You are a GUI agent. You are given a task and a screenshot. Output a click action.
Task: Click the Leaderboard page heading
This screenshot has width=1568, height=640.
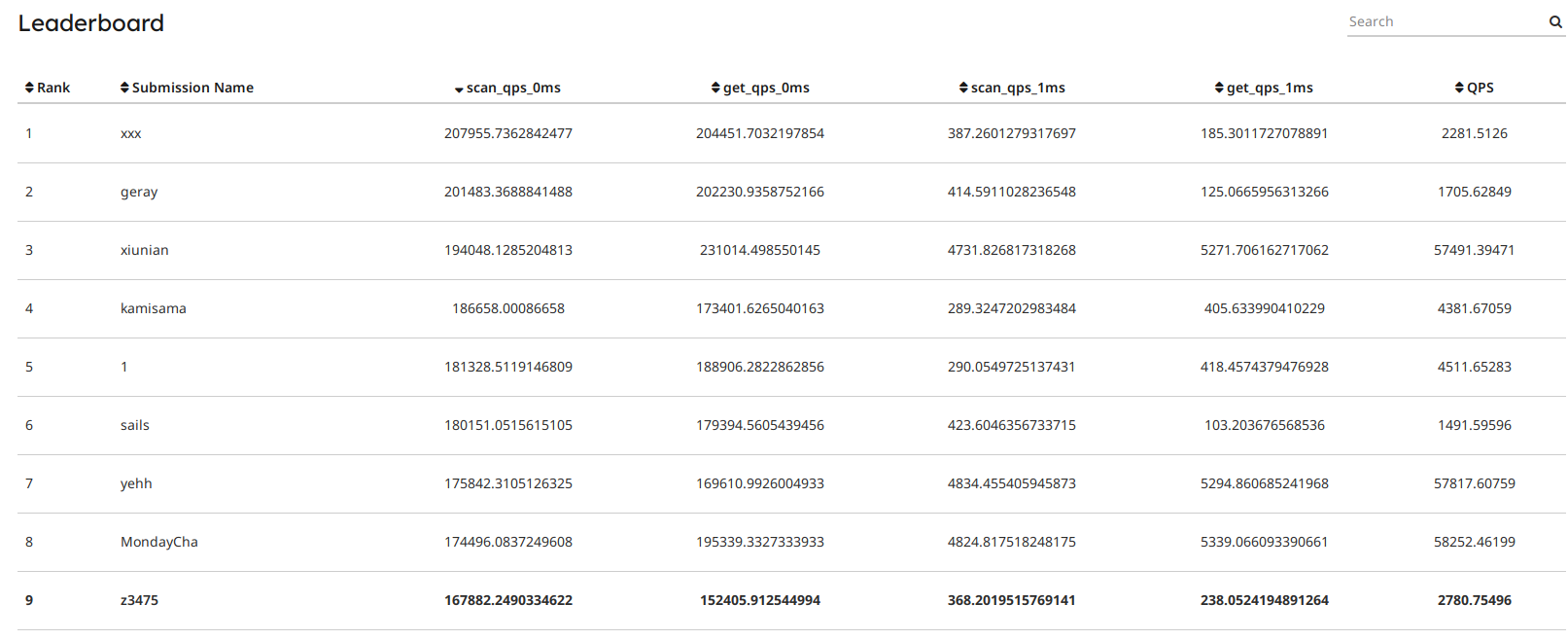pyautogui.click(x=91, y=23)
